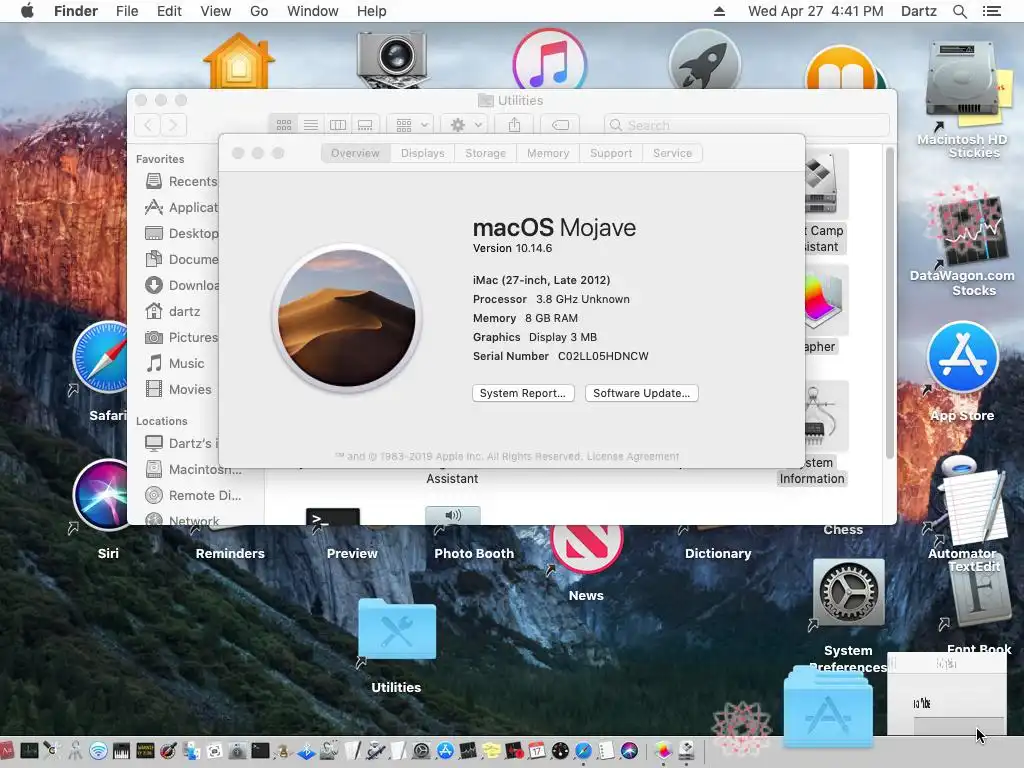Go to the Support tab
Screen dimensions: 1024x768
611,153
